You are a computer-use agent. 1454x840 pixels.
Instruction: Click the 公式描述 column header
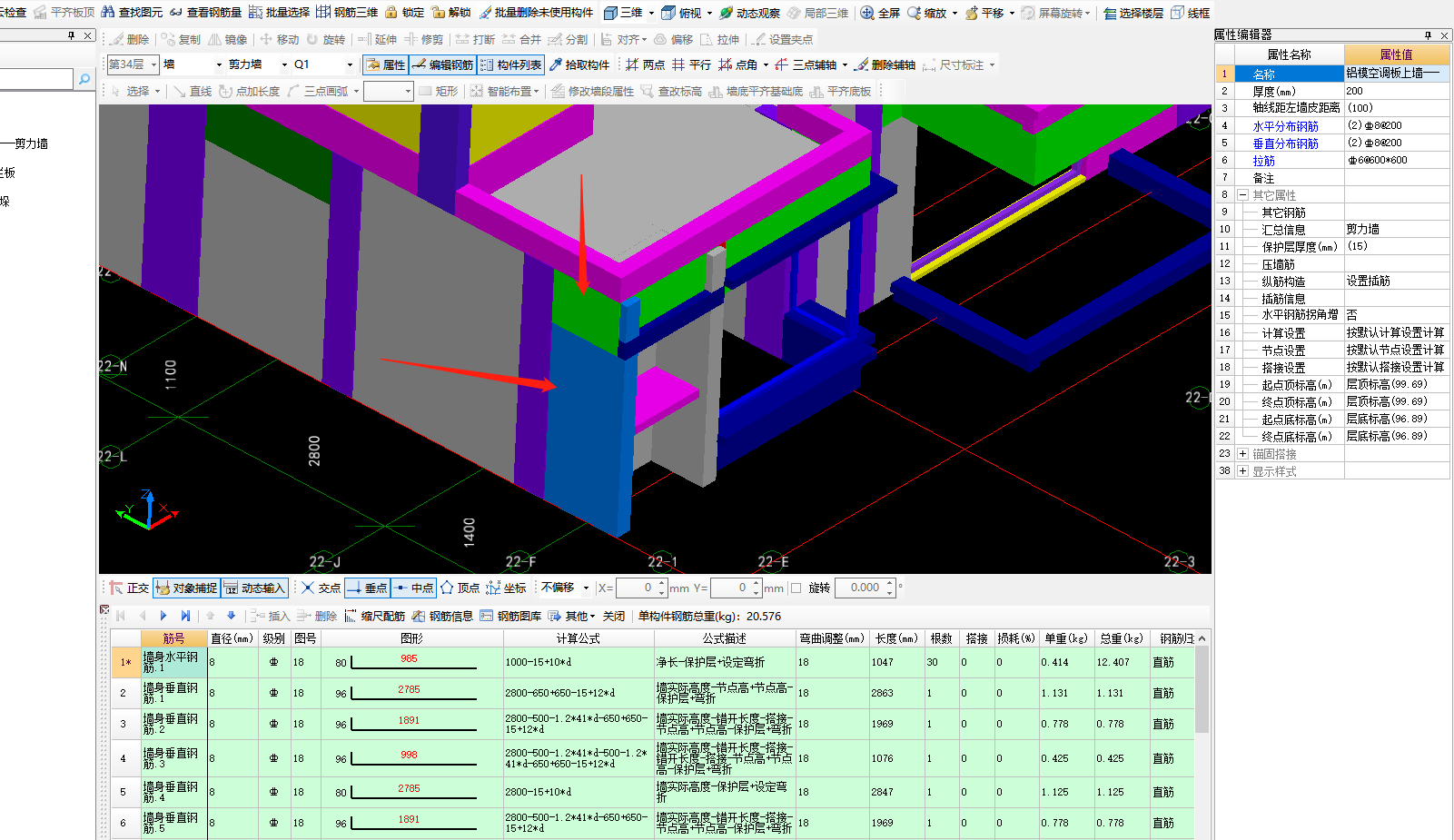(725, 638)
